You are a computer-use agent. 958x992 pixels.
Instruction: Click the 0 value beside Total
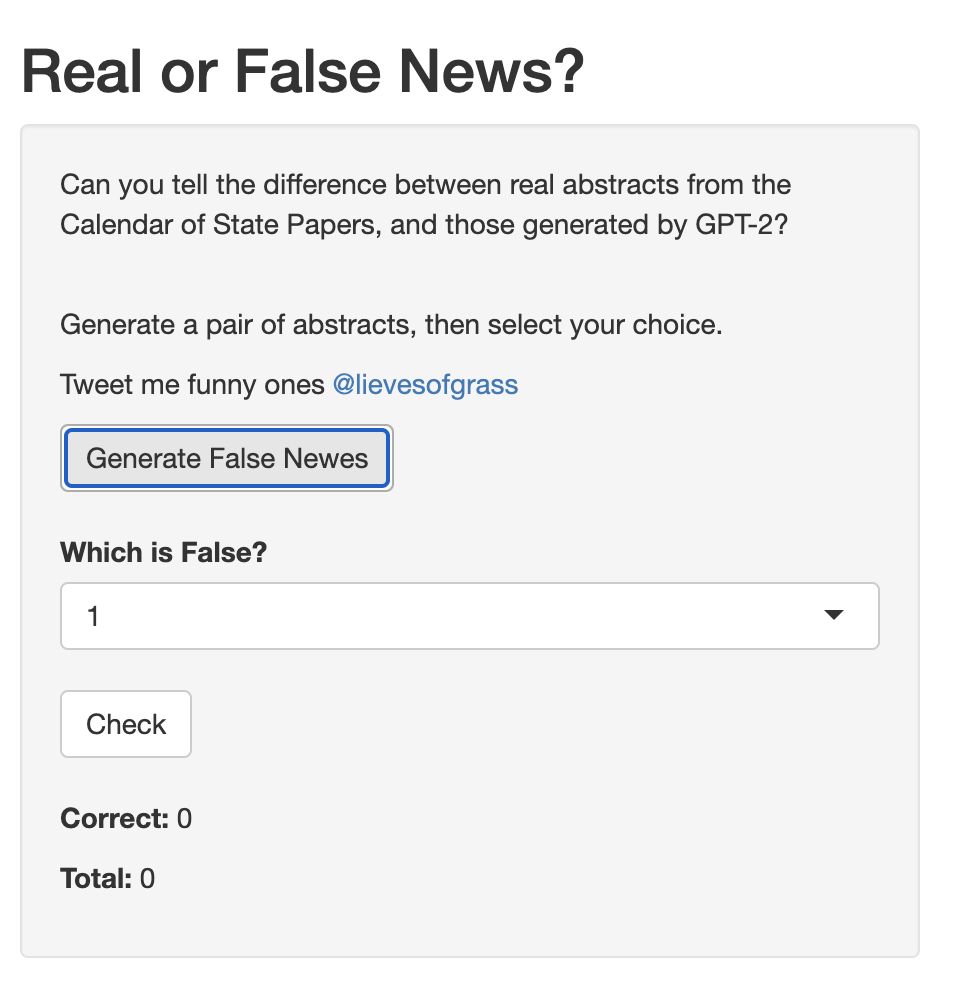pyautogui.click(x=147, y=878)
